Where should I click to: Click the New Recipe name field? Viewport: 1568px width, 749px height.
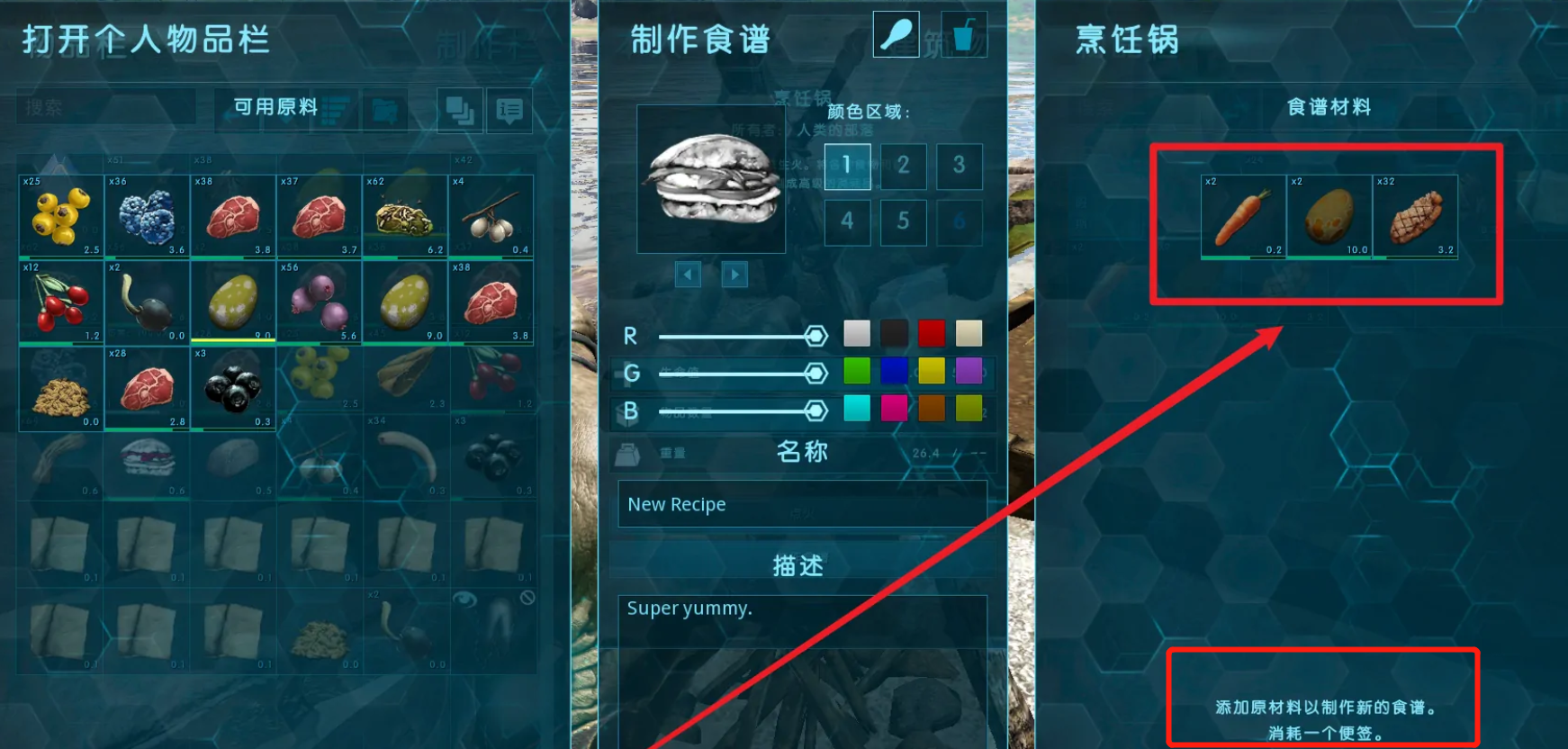click(802, 504)
